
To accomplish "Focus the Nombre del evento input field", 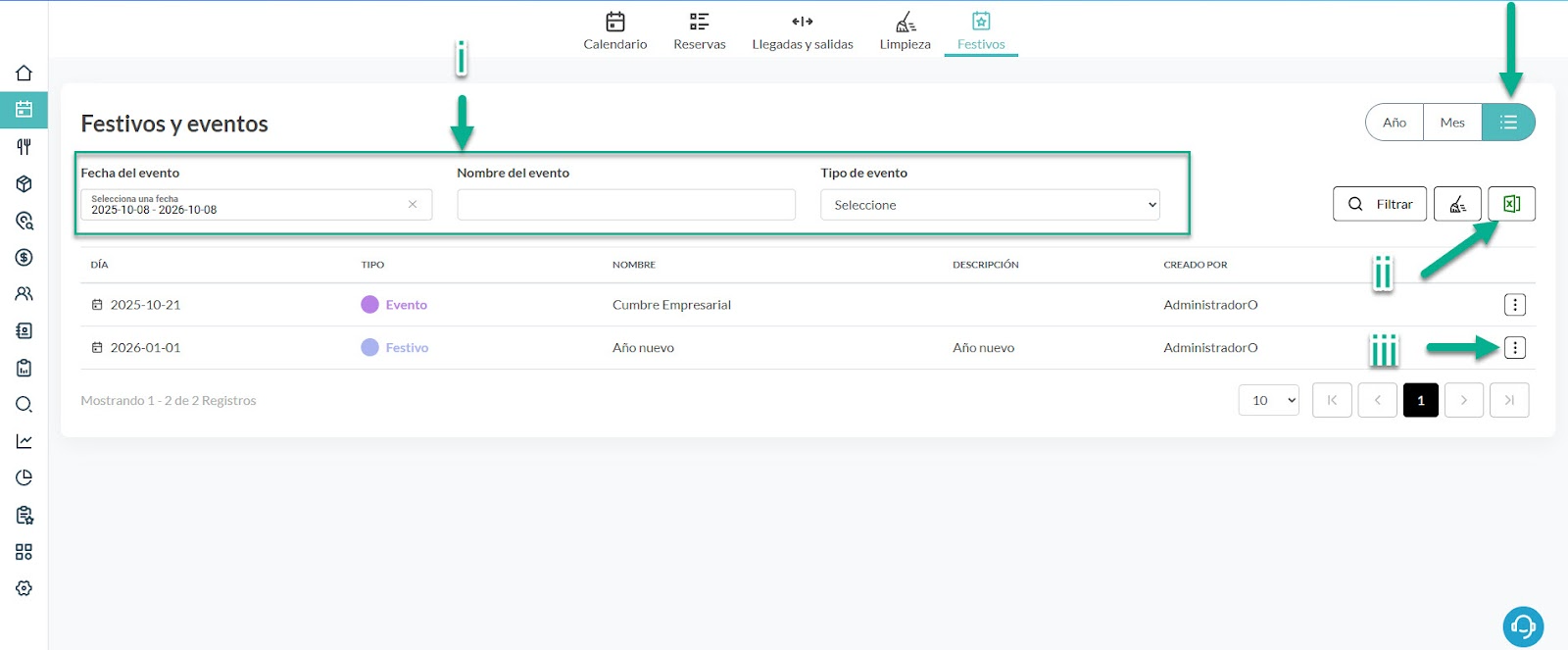I will [x=626, y=205].
